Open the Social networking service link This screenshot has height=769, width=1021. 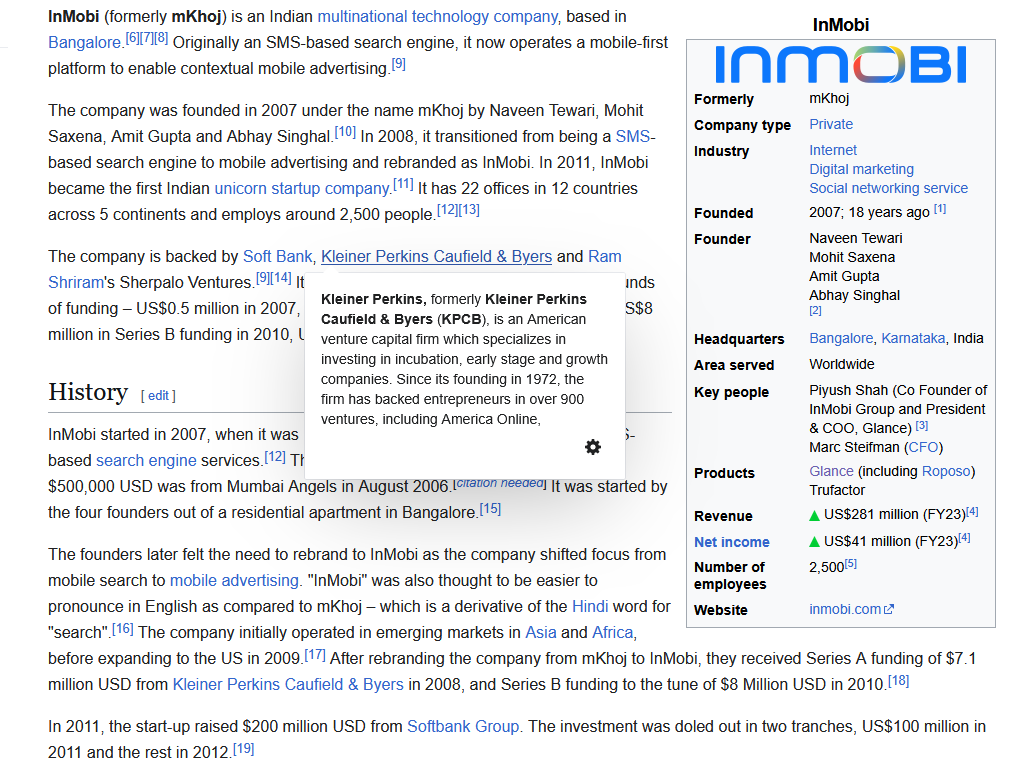pos(888,188)
